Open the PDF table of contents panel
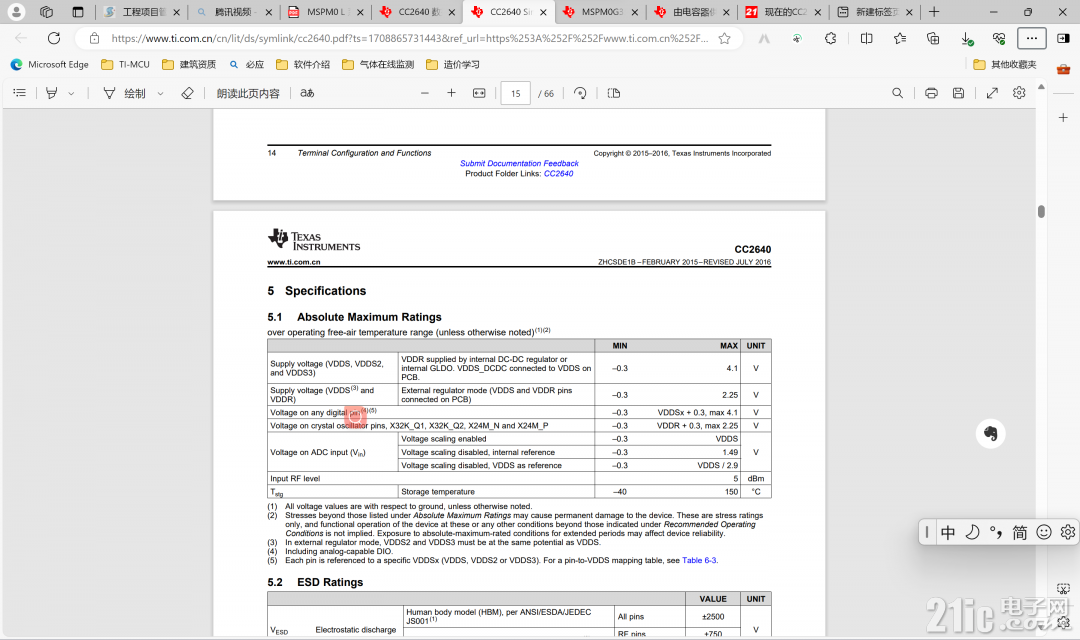 19,93
